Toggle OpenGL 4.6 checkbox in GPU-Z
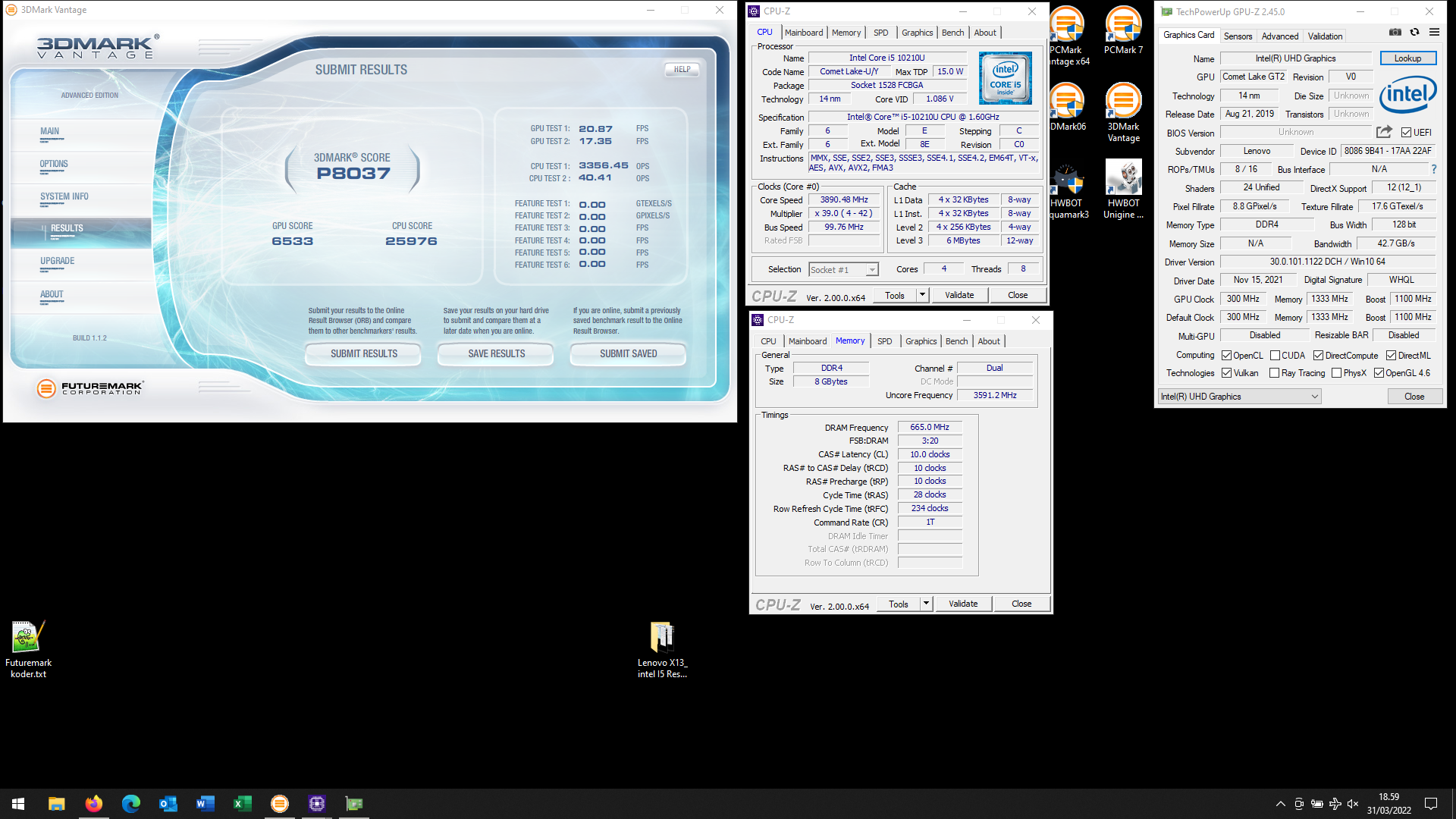1456x819 pixels. pos(1379,372)
